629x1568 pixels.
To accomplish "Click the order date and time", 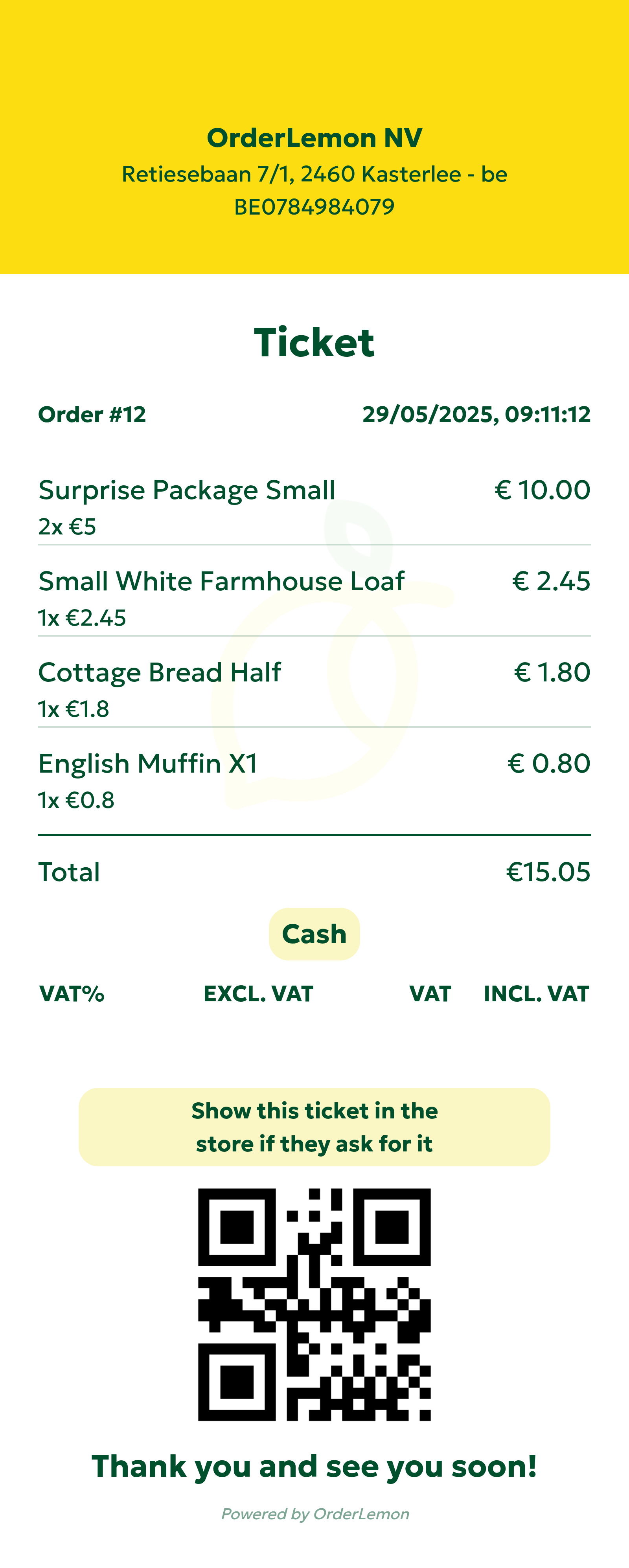I will tap(476, 415).
